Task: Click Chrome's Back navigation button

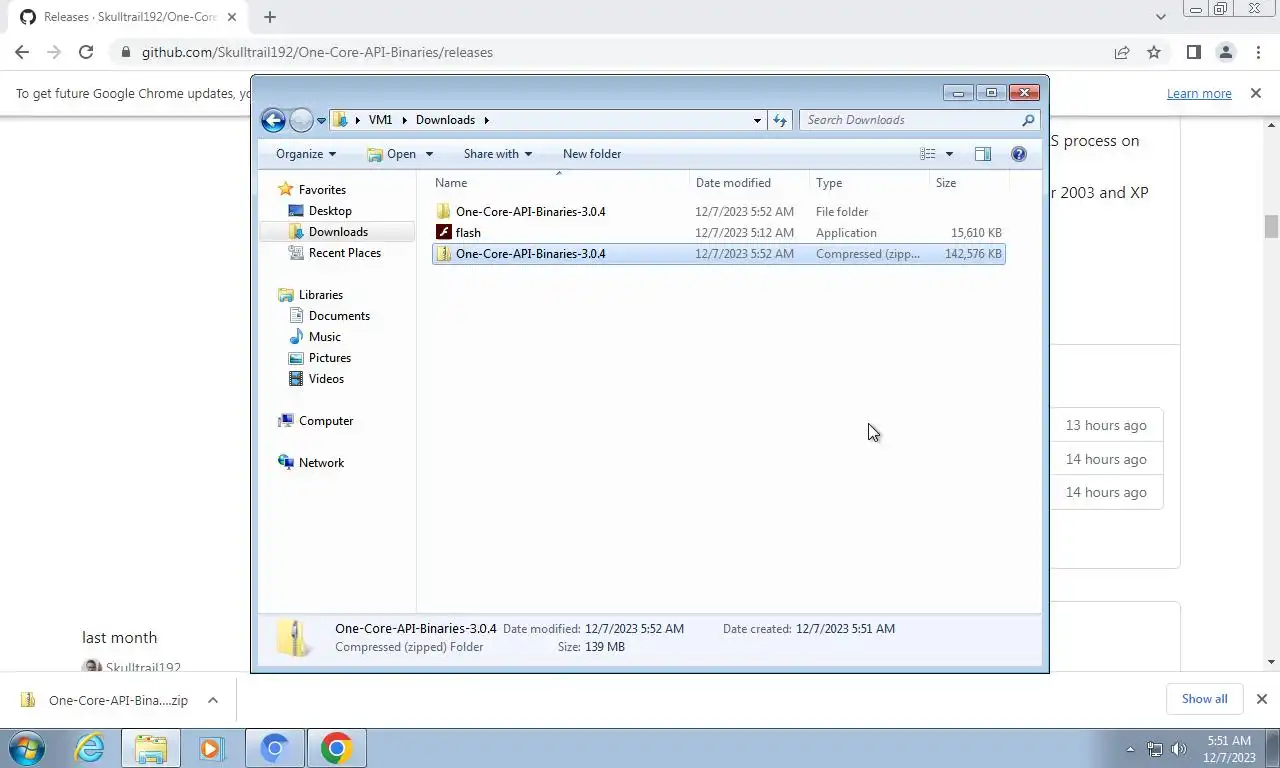Action: (x=22, y=52)
